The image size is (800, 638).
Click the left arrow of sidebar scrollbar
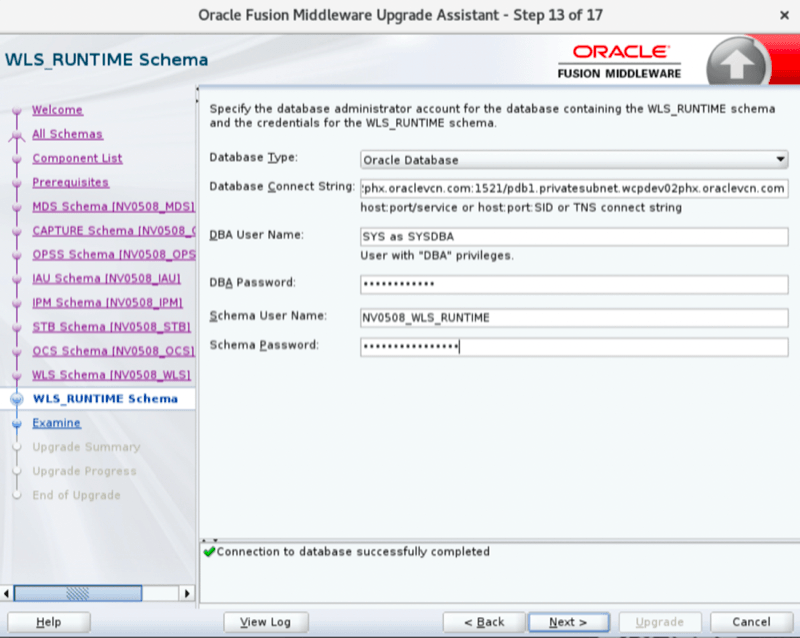pos(7,593)
